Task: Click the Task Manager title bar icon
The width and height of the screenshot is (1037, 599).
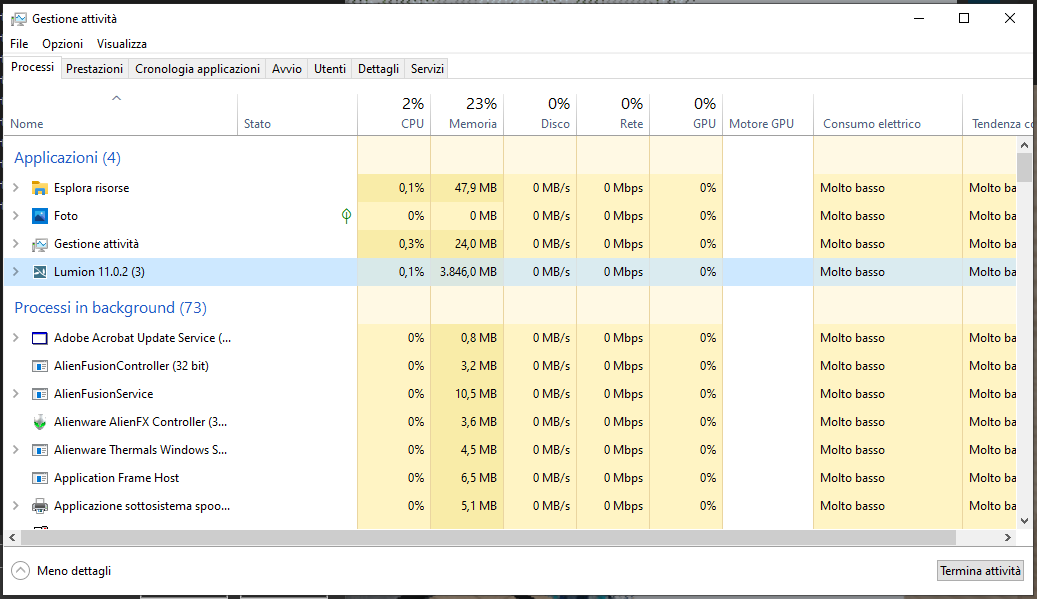Action: tap(19, 19)
